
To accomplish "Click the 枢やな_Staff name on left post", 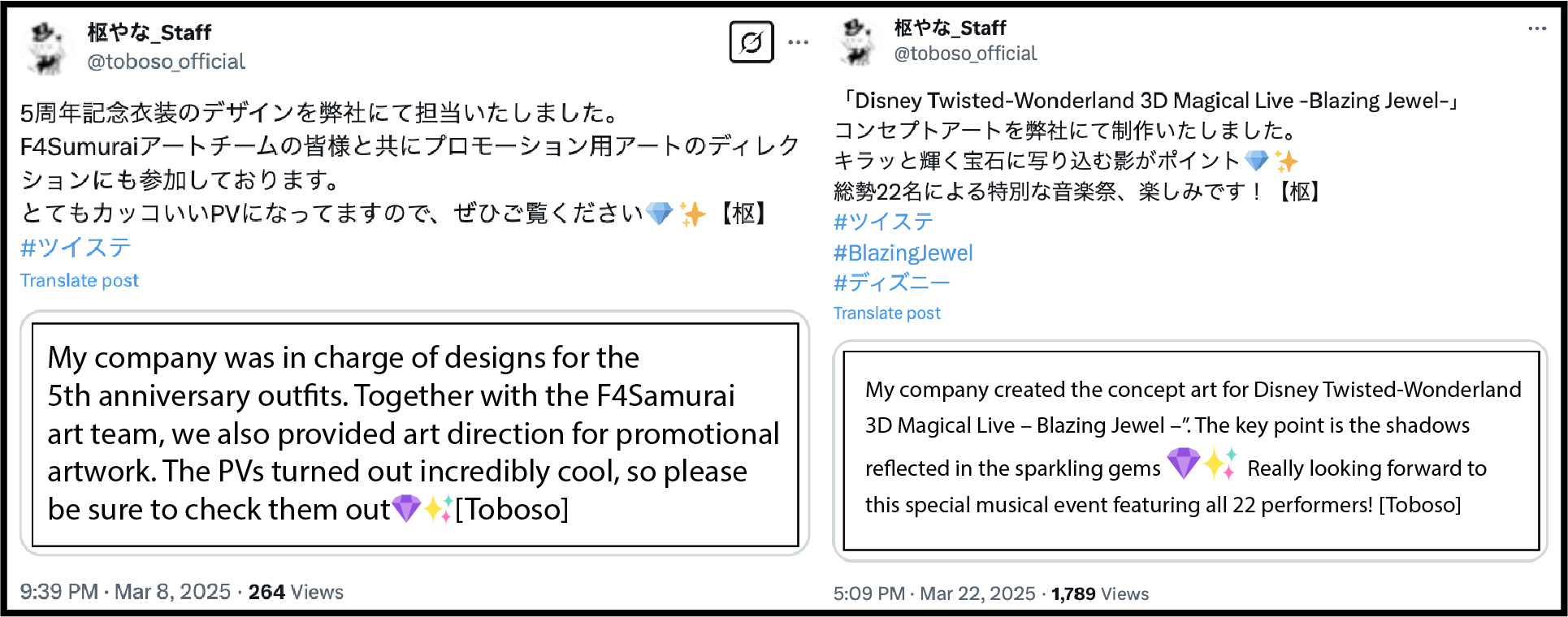I will (x=149, y=32).
